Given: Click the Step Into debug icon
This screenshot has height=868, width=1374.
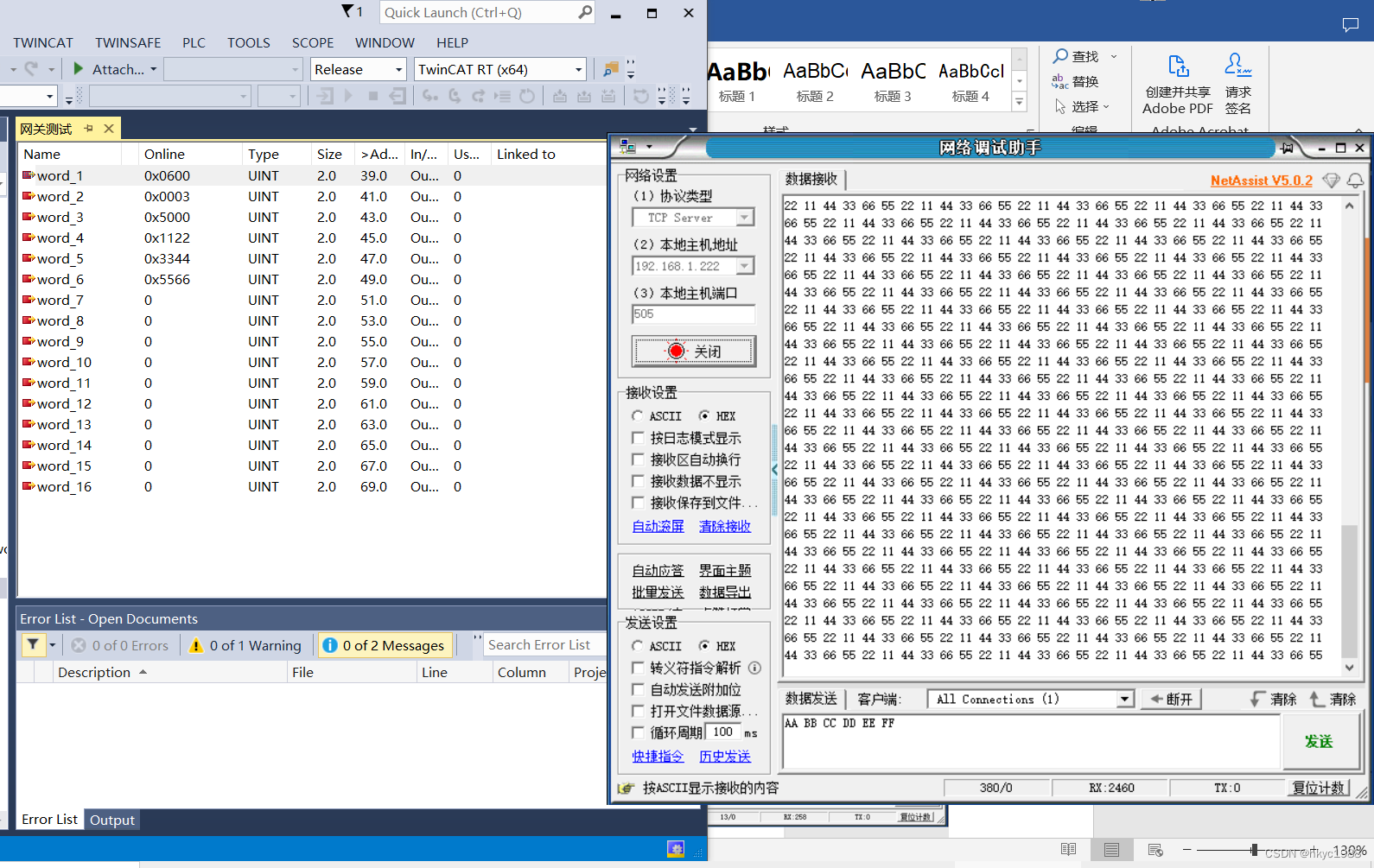Looking at the screenshot, I should point(429,96).
